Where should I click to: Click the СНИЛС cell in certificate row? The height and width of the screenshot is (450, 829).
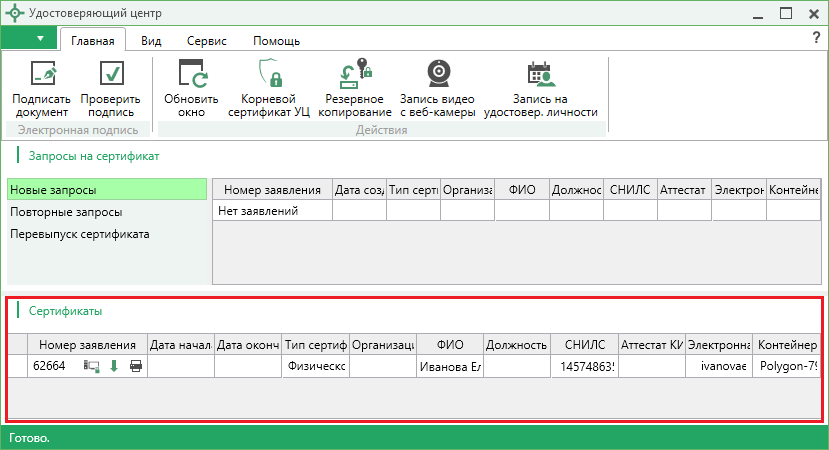point(584,367)
